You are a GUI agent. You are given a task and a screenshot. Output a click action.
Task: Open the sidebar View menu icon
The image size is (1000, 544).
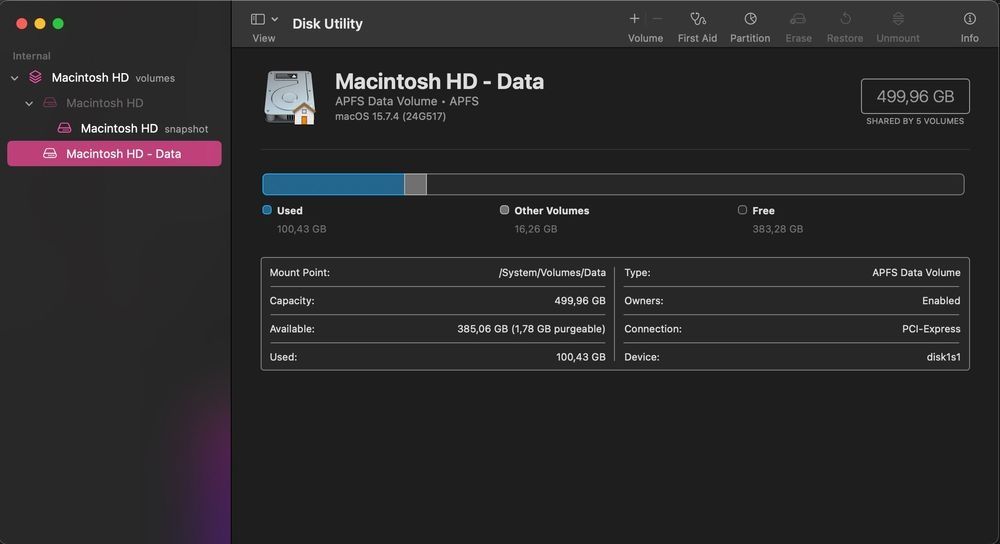point(258,19)
